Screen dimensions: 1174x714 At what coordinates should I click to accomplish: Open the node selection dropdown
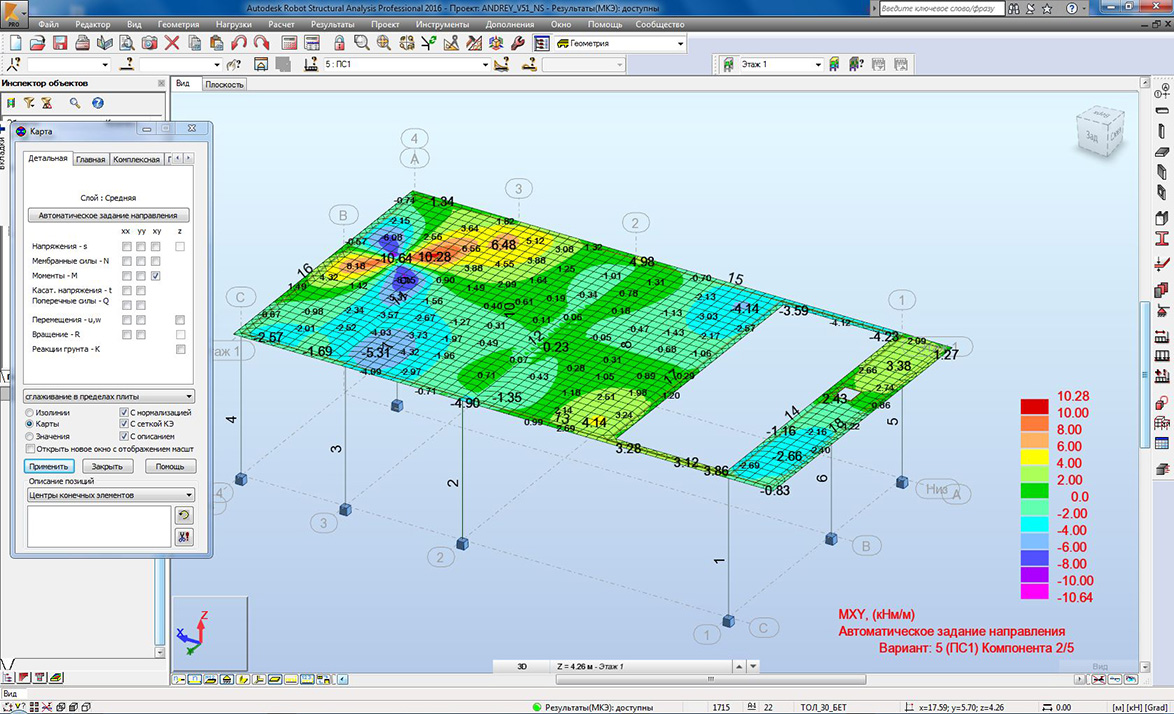105,64
